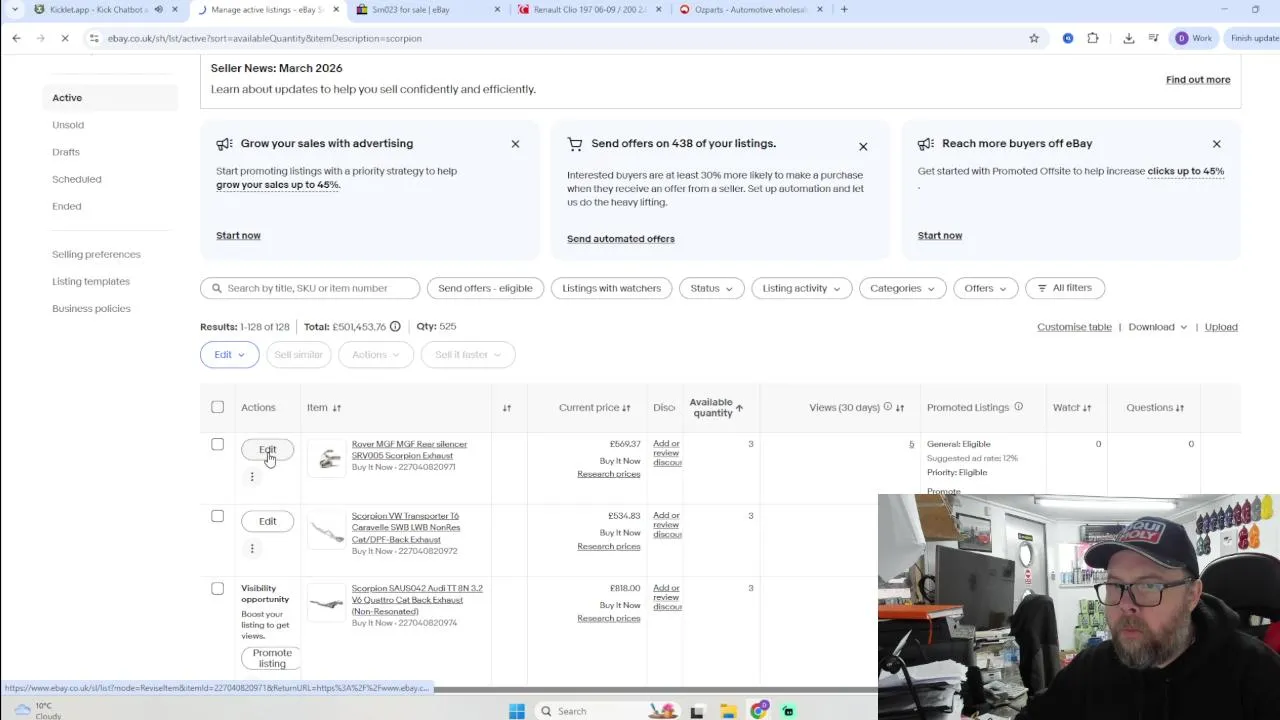Open the browser Extensions puzzle icon
1280x720 pixels.
[1093, 38]
